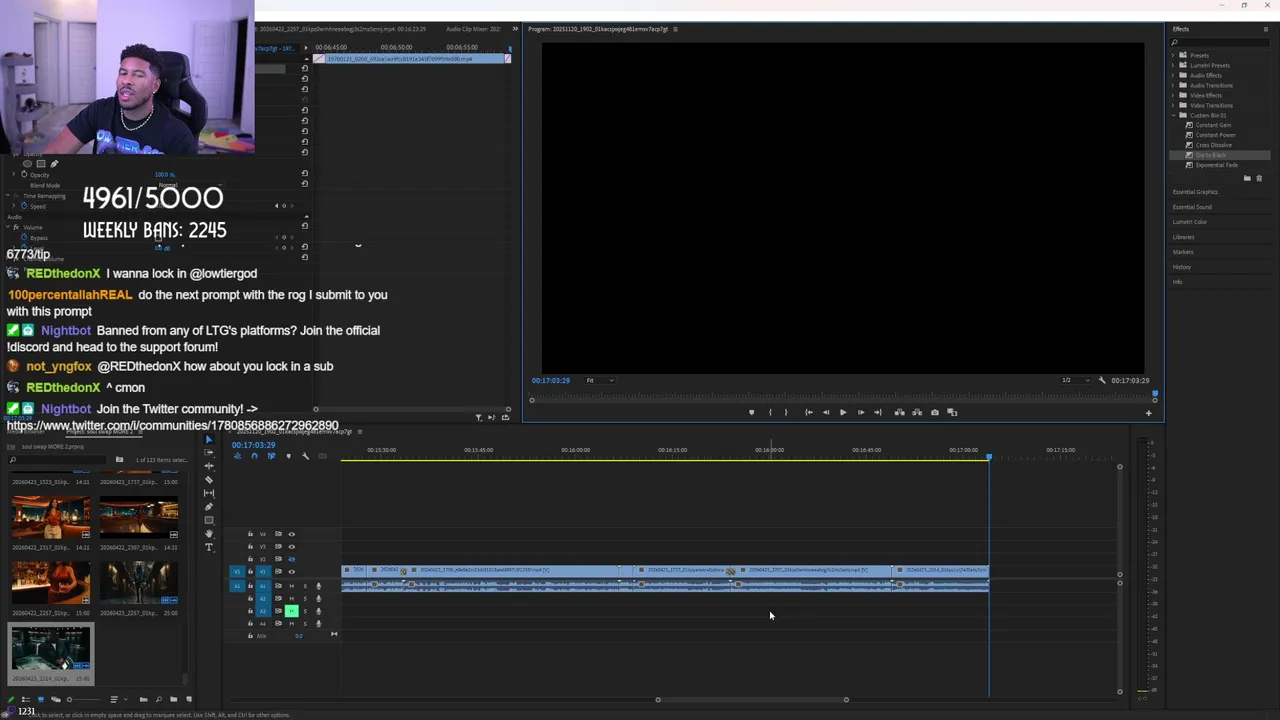Open the Fit zoom level dropdown
The height and width of the screenshot is (720, 1280).
tap(600, 380)
